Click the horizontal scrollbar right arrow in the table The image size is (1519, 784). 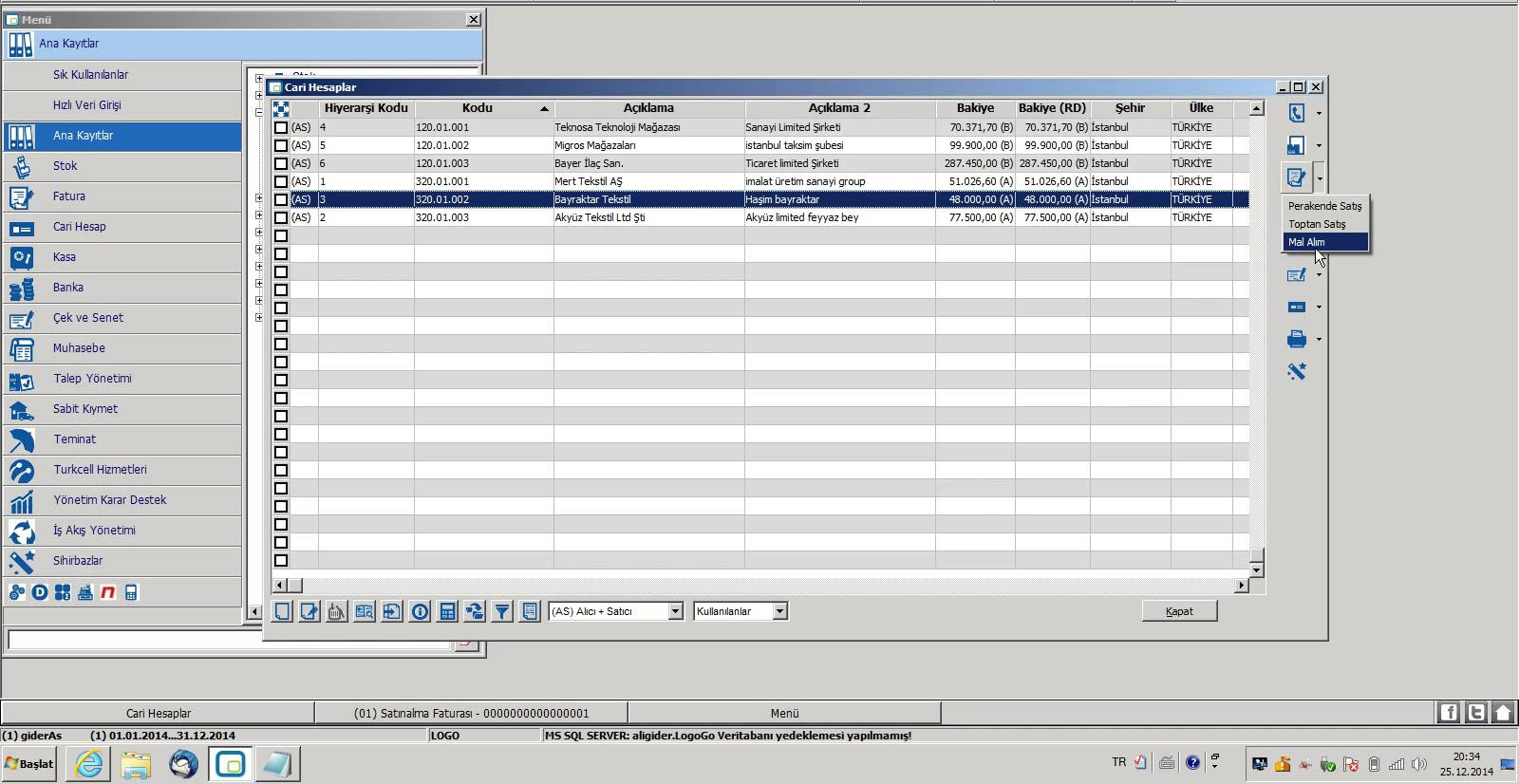1241,586
